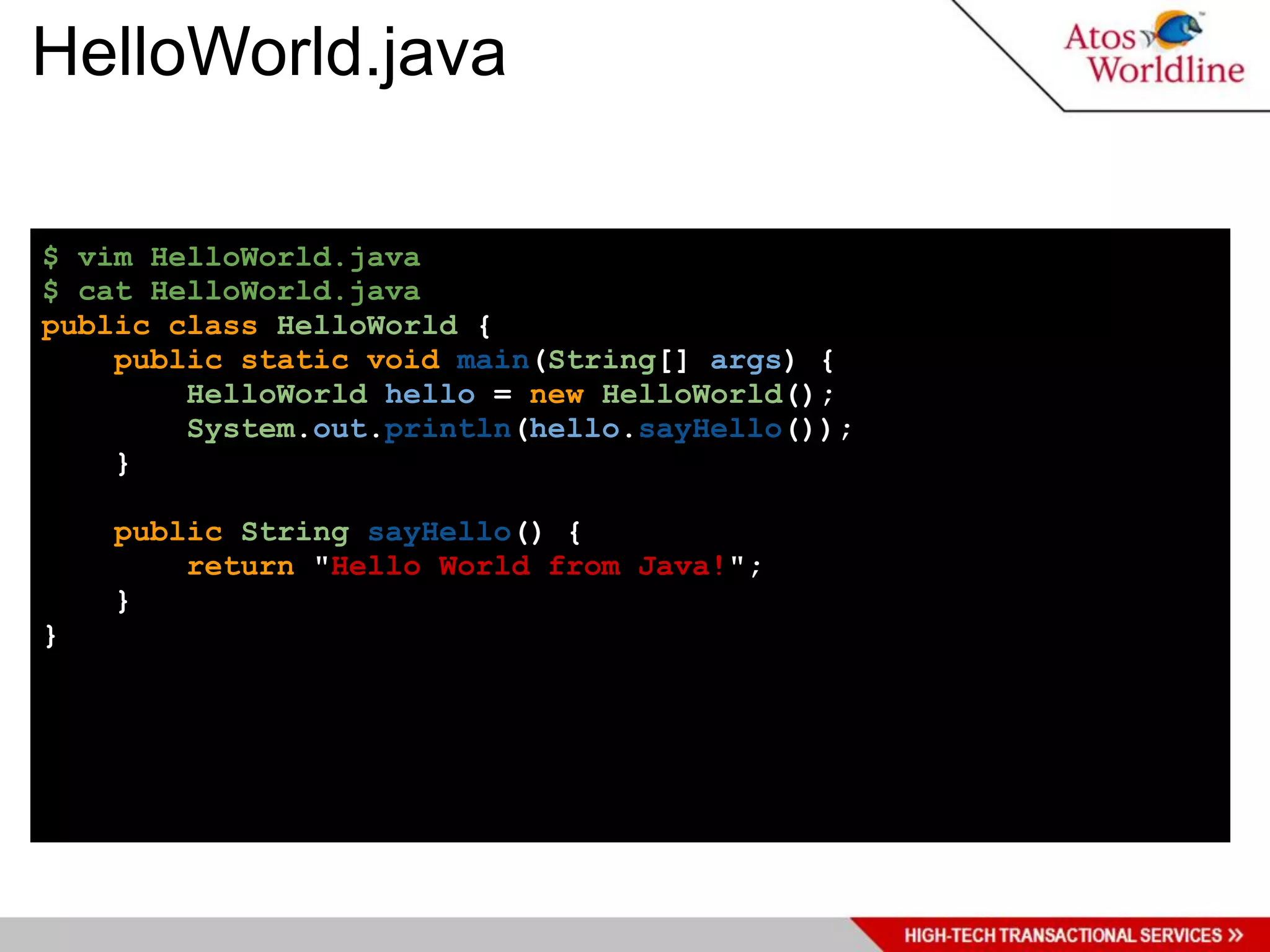The height and width of the screenshot is (952, 1270).
Task: Click the 'static' keyword
Action: pyautogui.click(x=295, y=360)
